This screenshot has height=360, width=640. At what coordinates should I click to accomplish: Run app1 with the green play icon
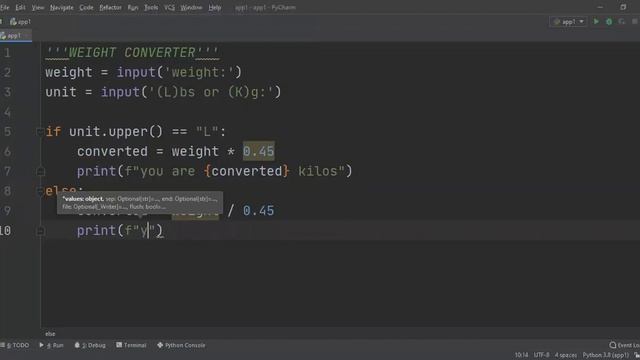click(596, 22)
